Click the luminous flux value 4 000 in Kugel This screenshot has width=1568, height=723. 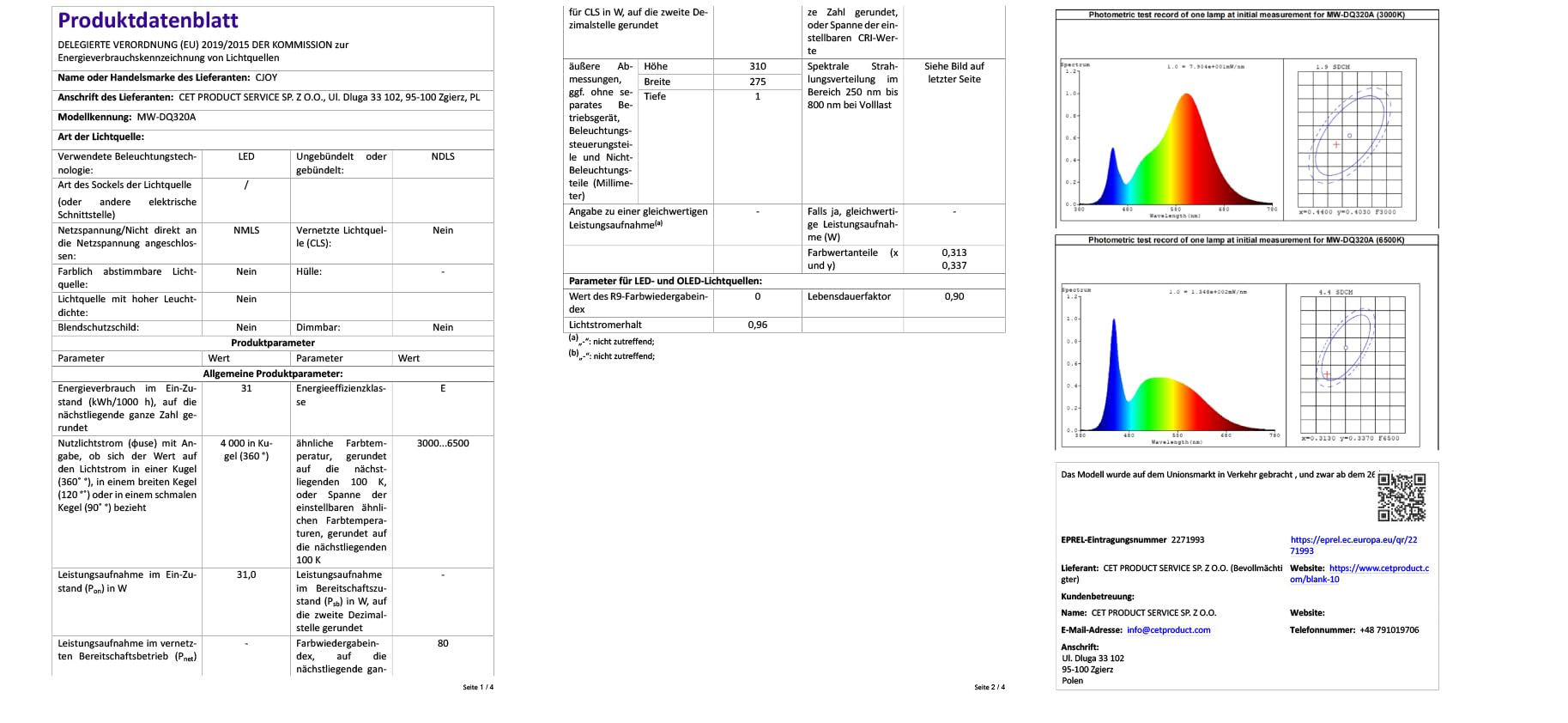(x=246, y=450)
